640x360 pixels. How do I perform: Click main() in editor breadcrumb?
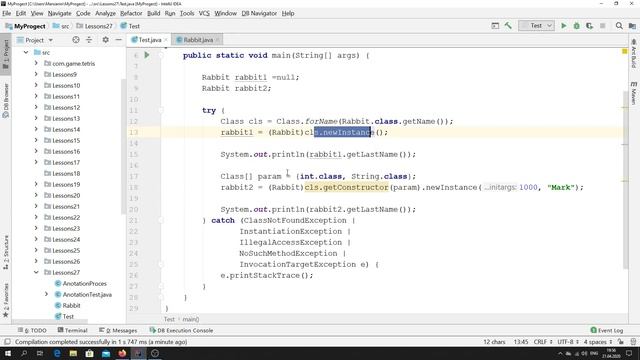click(x=191, y=319)
